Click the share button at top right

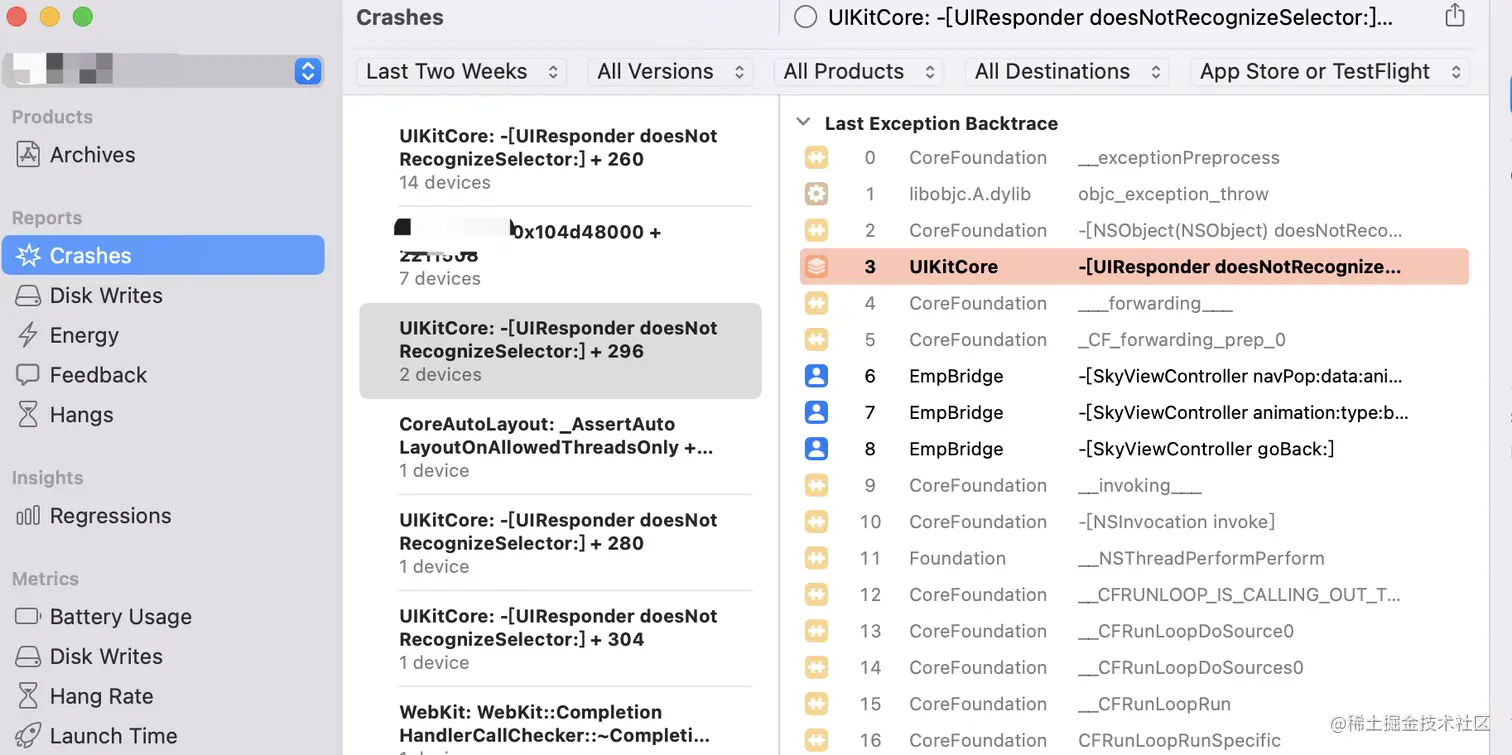1455,16
